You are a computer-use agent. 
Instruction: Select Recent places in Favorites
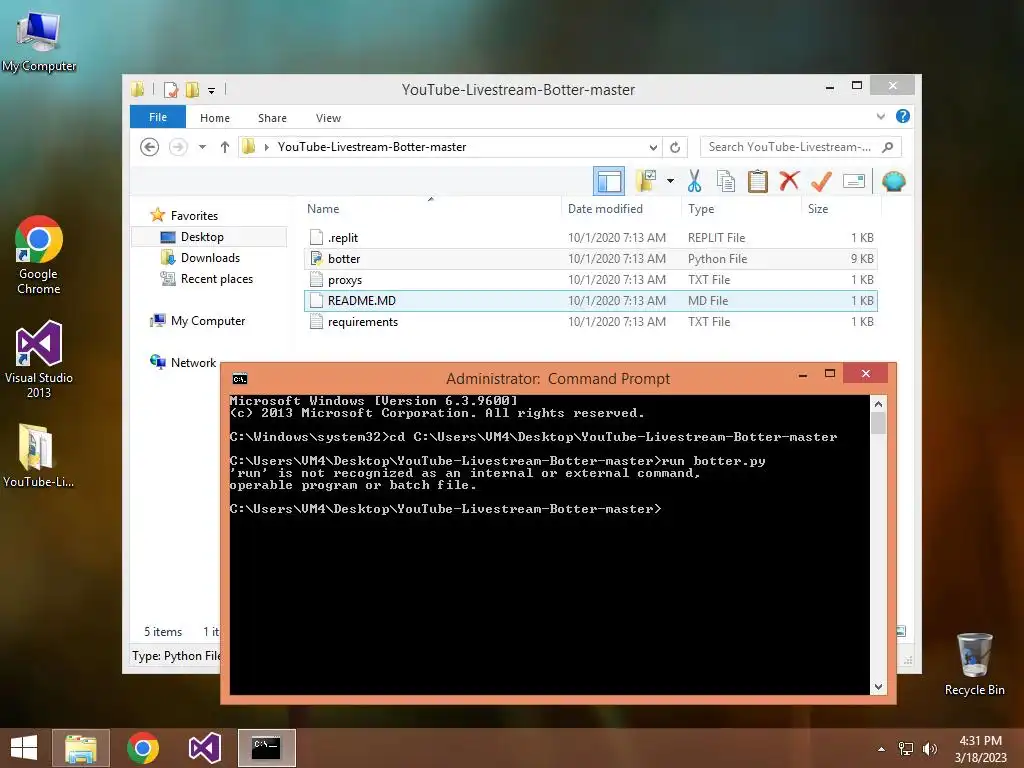click(x=216, y=279)
